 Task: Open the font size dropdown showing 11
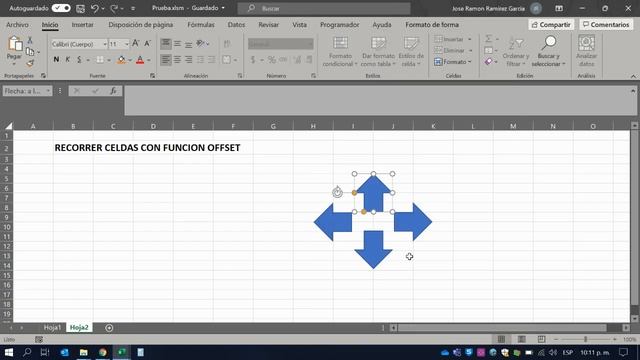tap(127, 44)
